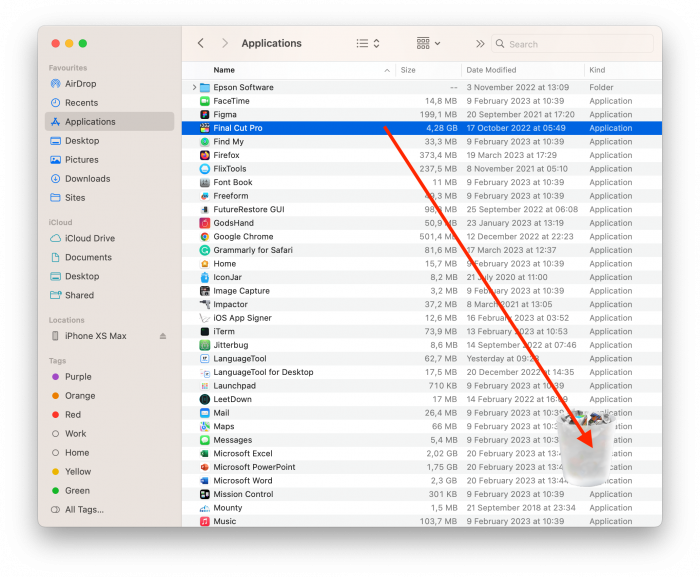Select the FutureRestore GUI row
700x577 pixels.
(422, 209)
